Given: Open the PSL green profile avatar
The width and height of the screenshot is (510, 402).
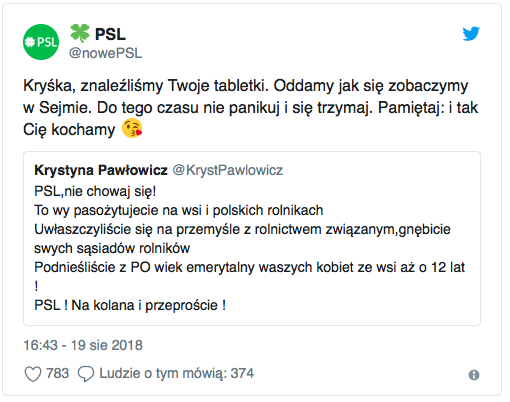Looking at the screenshot, I should (x=41, y=42).
